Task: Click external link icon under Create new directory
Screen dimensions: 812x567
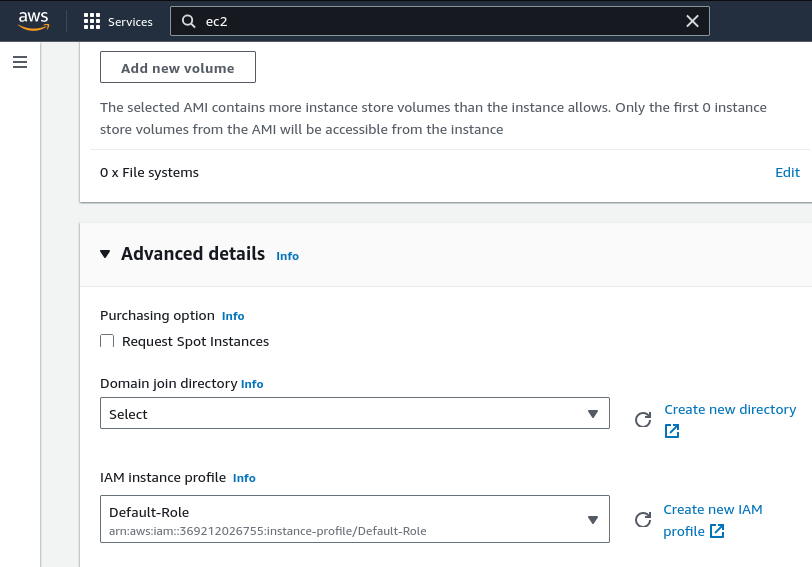Action: pos(672,431)
